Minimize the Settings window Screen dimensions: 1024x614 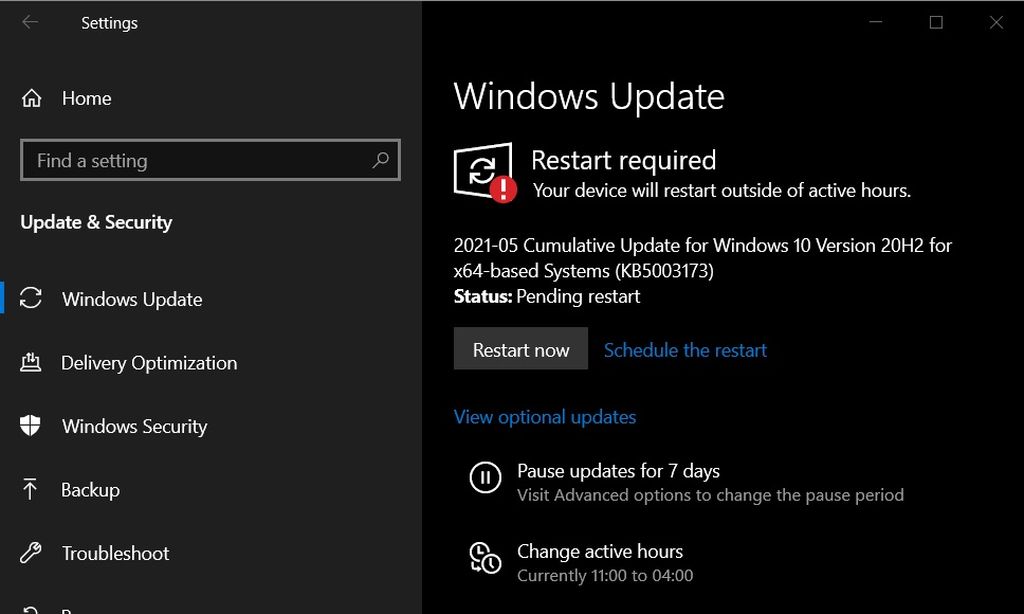876,22
